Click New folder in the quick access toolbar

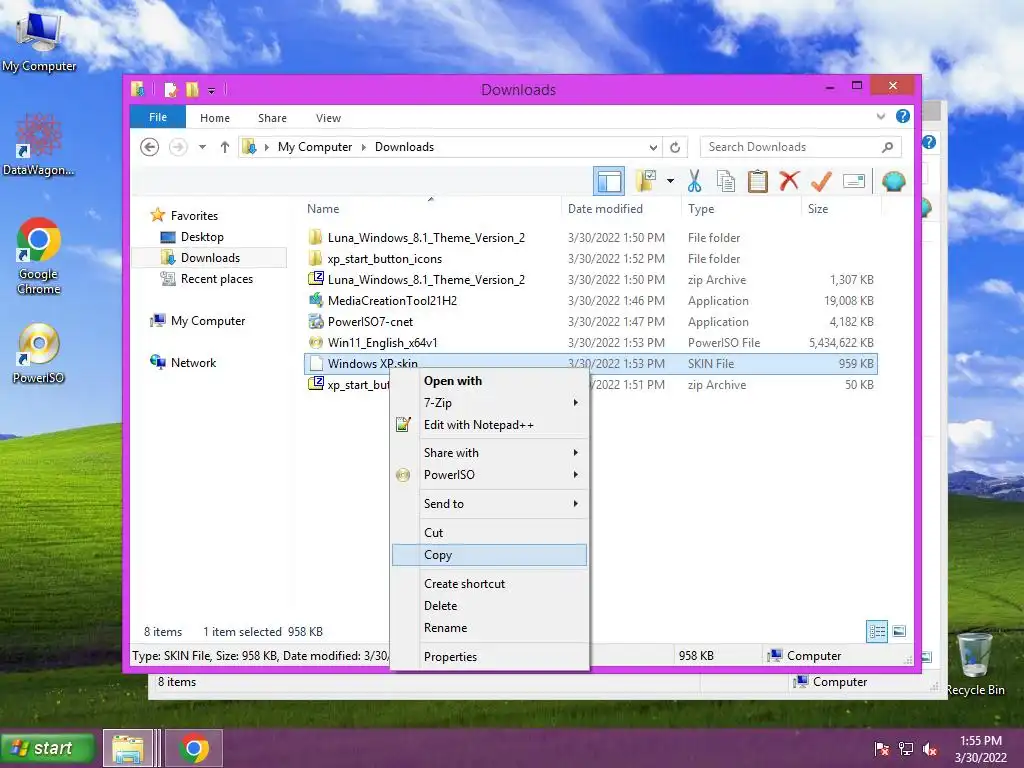point(192,89)
